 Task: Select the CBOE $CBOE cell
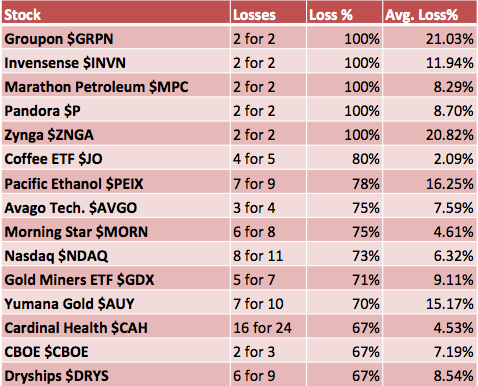pos(116,351)
